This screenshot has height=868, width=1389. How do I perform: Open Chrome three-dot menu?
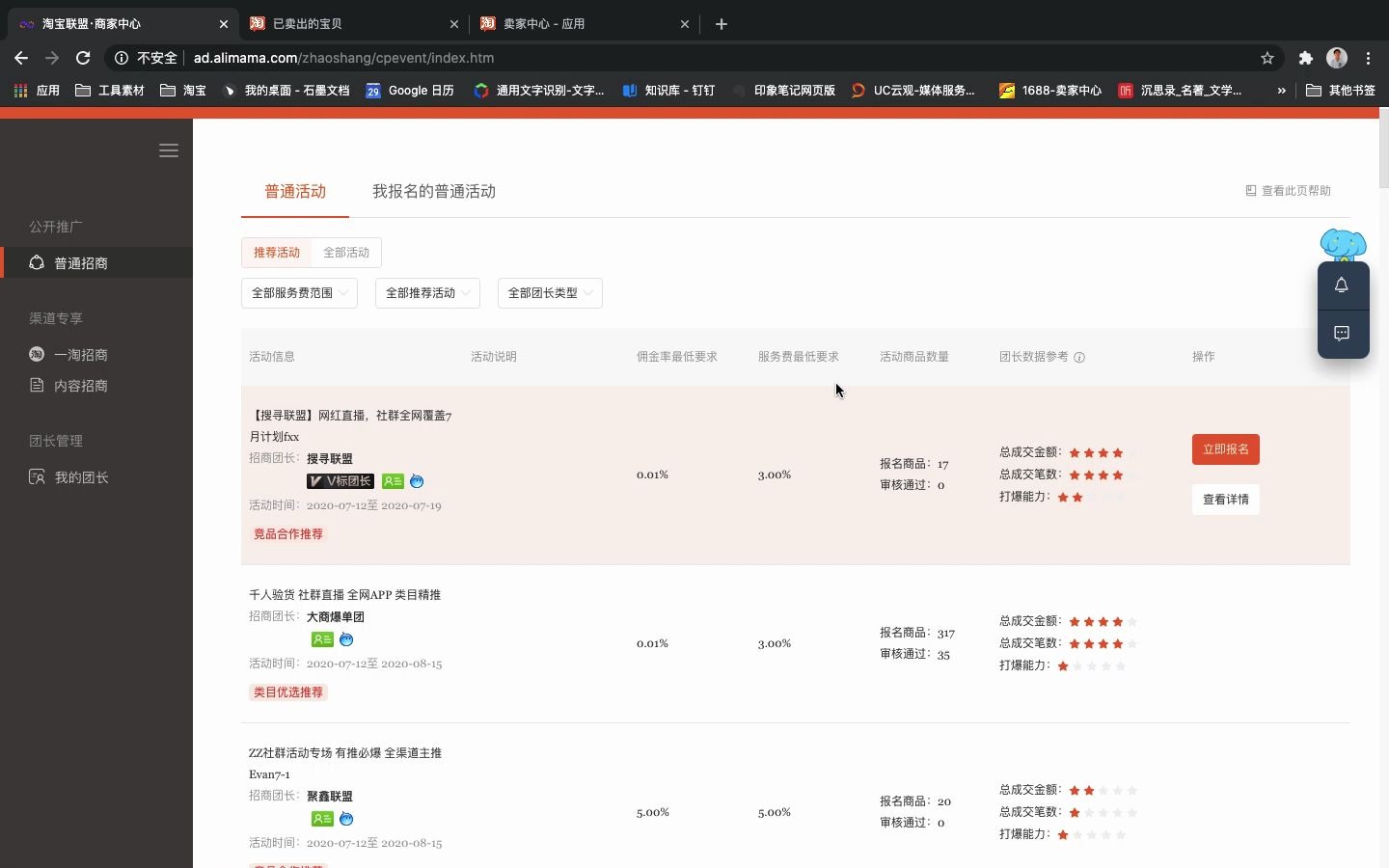pos(1369,58)
